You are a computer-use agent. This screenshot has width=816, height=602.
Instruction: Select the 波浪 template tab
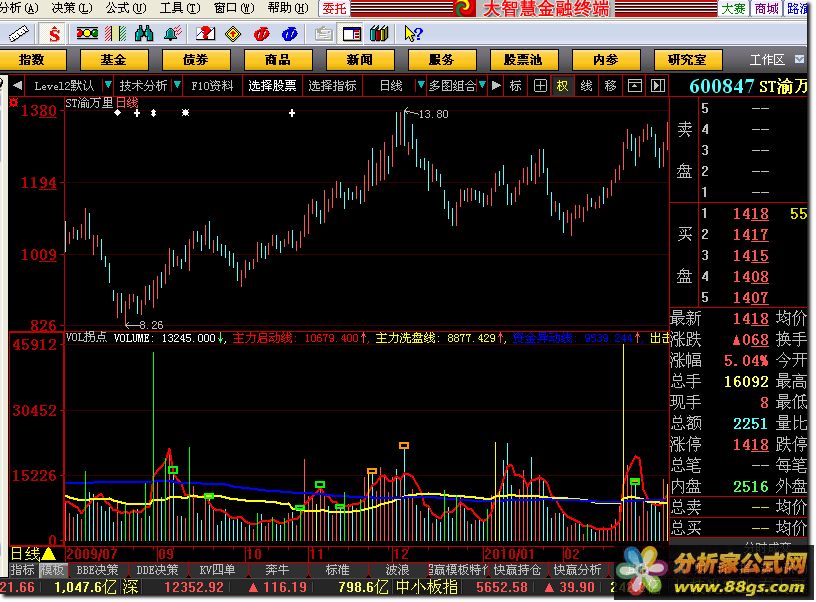click(x=397, y=570)
